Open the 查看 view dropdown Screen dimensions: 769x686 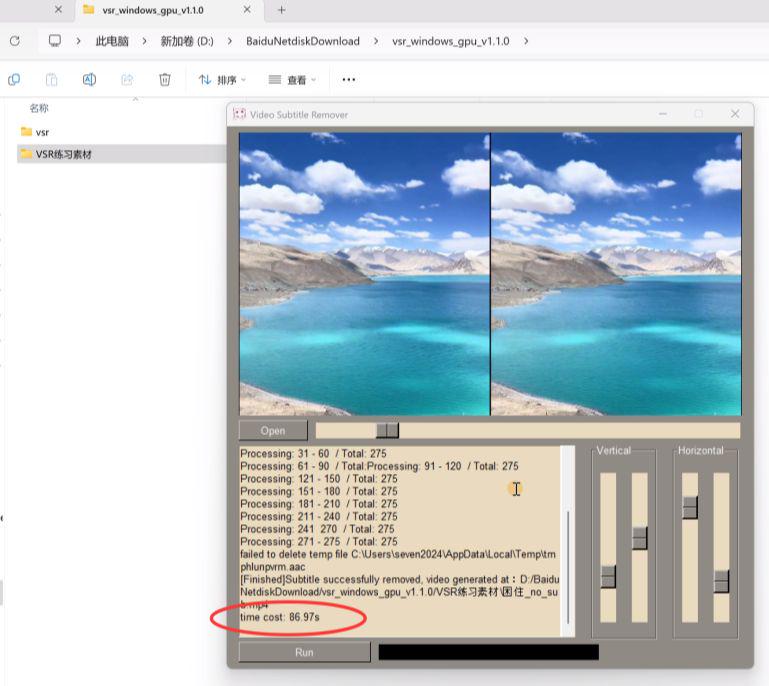tap(292, 80)
